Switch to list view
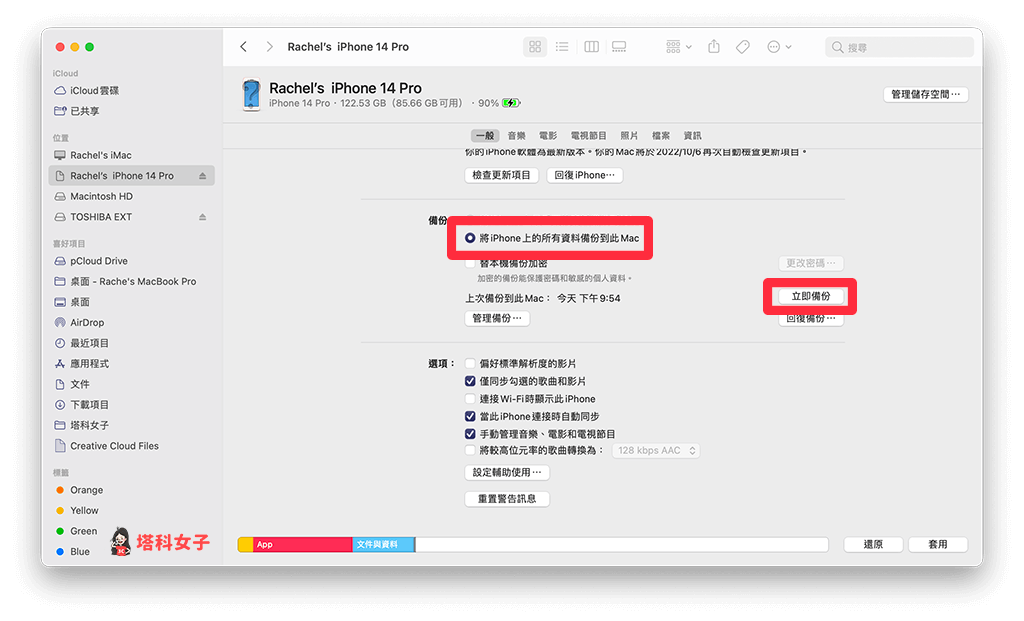The height and width of the screenshot is (621, 1024). (x=562, y=47)
